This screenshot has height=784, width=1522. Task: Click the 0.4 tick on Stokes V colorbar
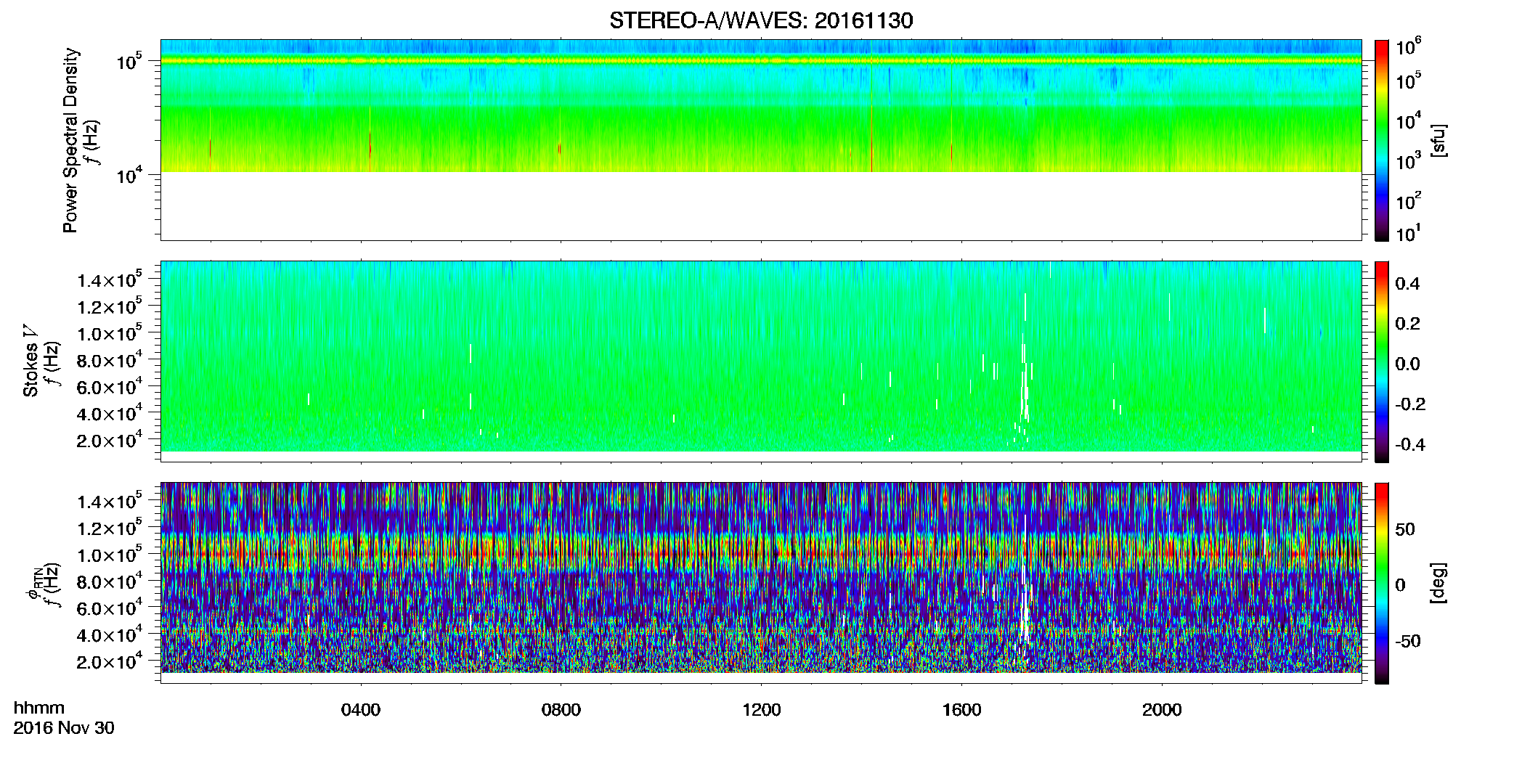point(1407,284)
